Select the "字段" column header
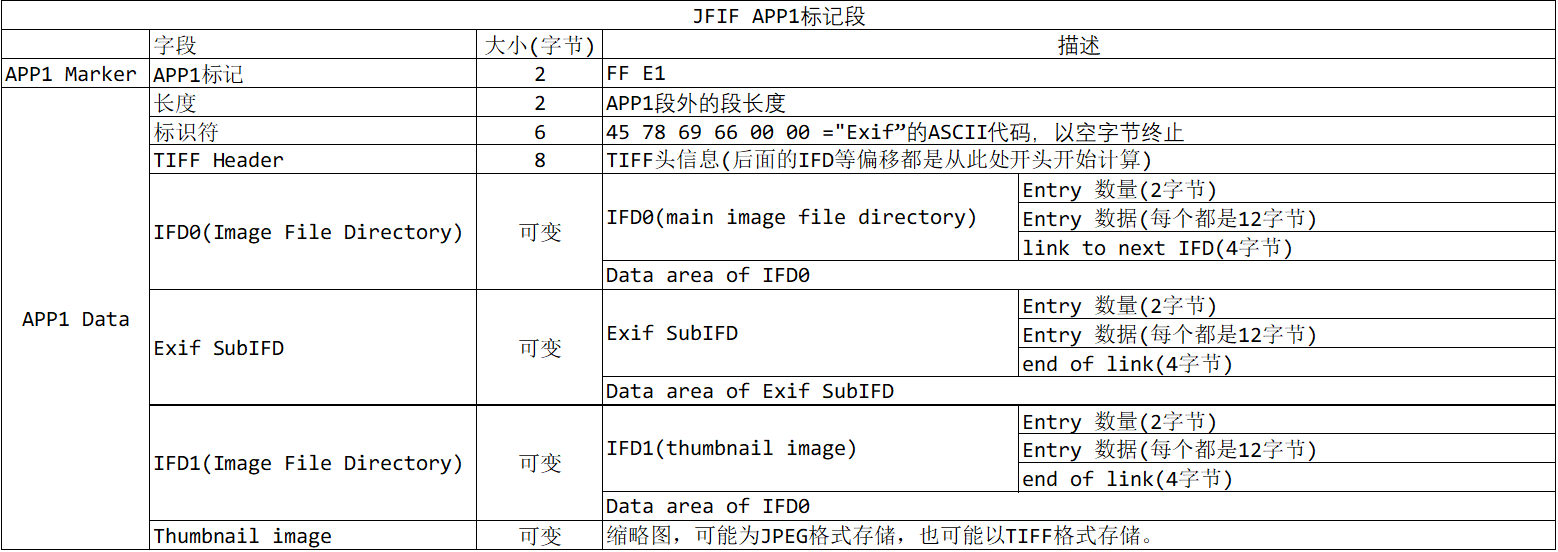 pyautogui.click(x=175, y=45)
